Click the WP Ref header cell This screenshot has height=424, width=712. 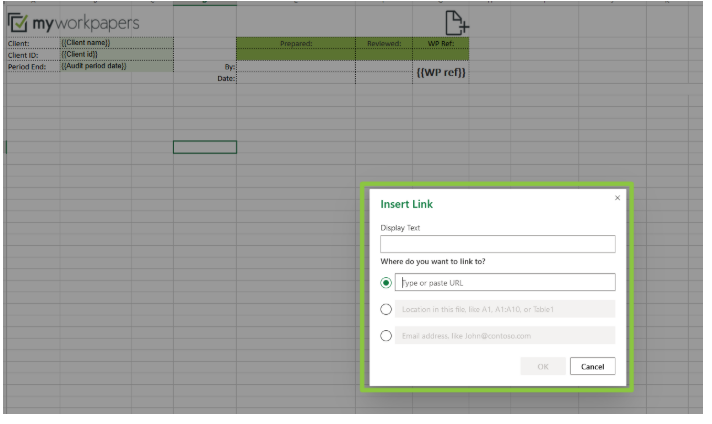point(440,44)
